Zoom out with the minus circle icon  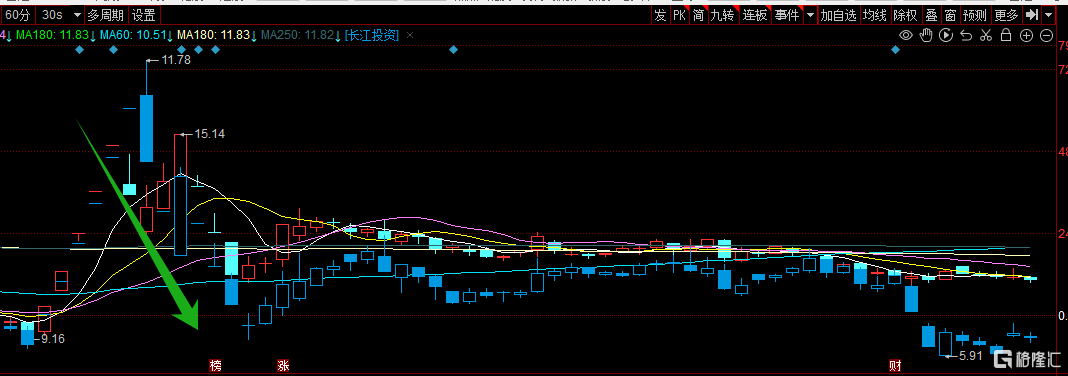(x=1046, y=35)
